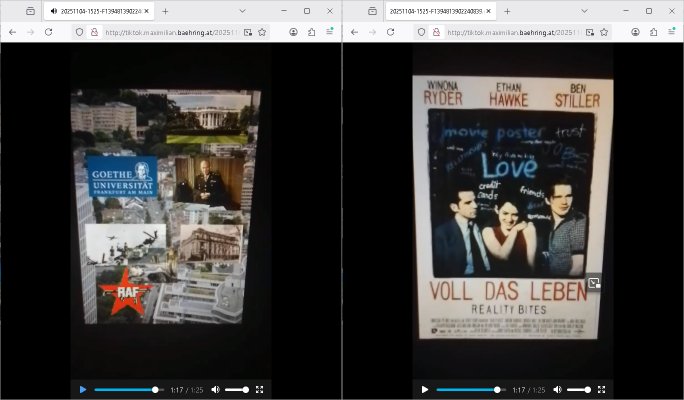Viewport: 684px width, 400px height.
Task: Play the video in the right window
Action: pos(425,389)
